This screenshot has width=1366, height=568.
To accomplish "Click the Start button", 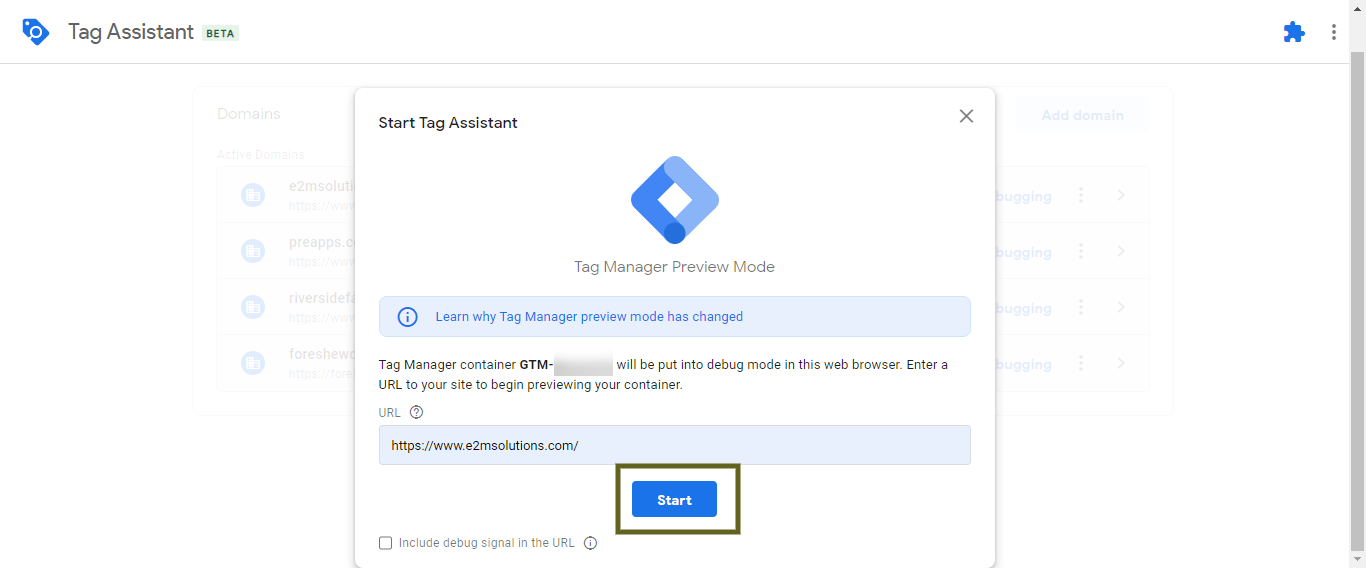I will (x=674, y=499).
